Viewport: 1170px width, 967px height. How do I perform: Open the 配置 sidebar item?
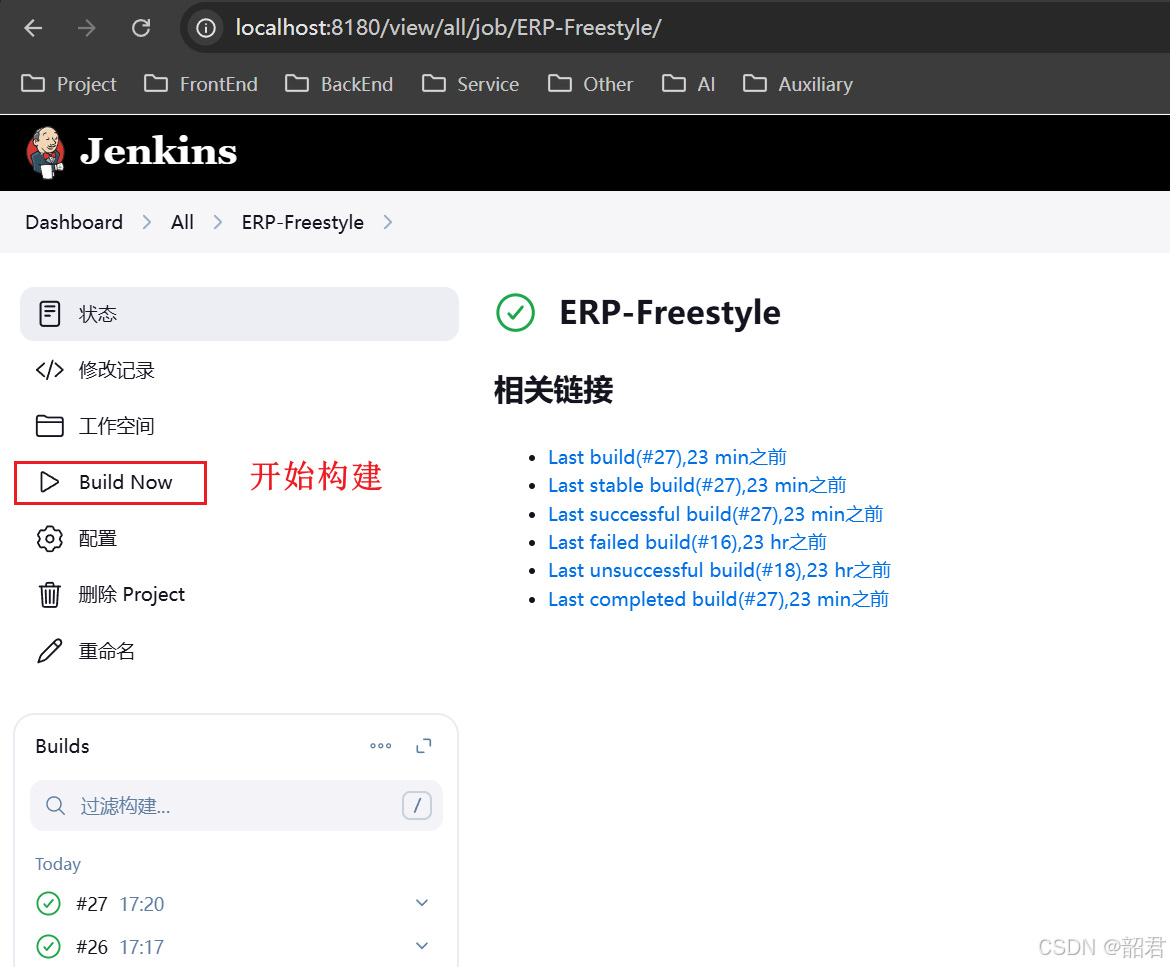240,539
